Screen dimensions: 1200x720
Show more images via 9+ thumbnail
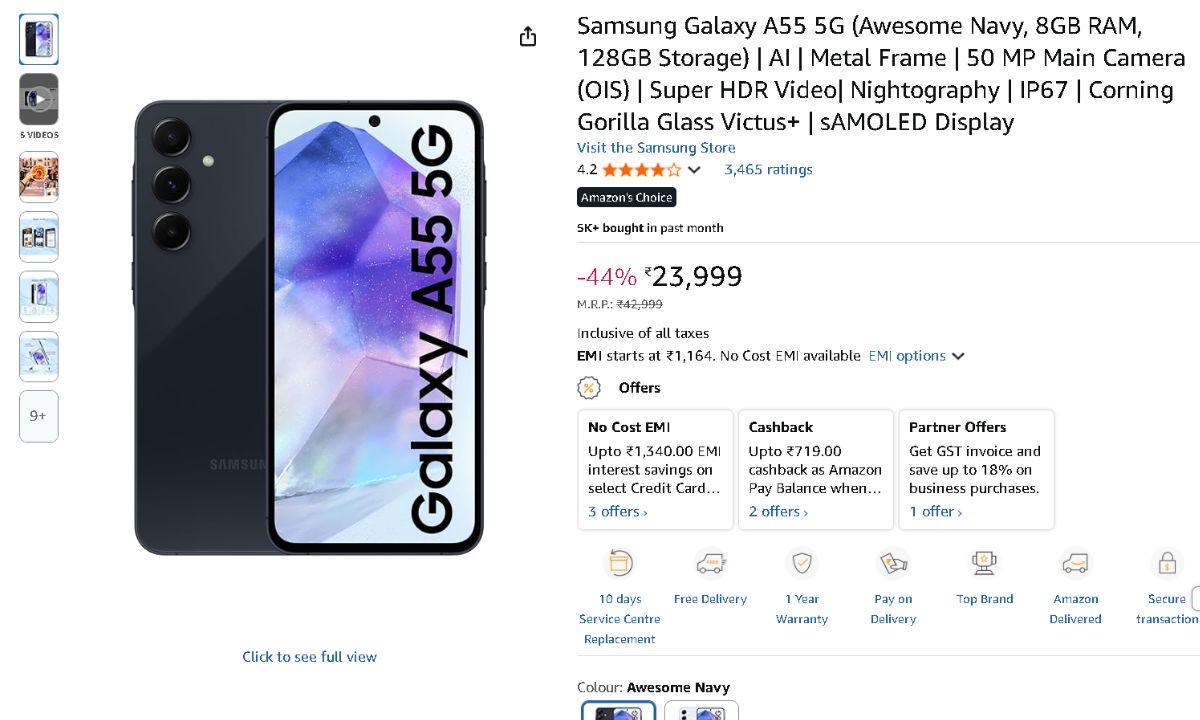click(x=39, y=416)
